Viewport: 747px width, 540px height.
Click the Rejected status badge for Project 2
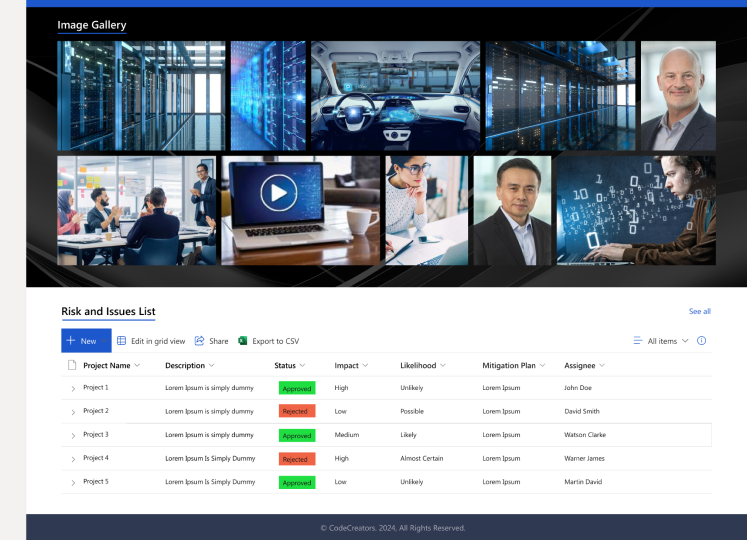296,411
